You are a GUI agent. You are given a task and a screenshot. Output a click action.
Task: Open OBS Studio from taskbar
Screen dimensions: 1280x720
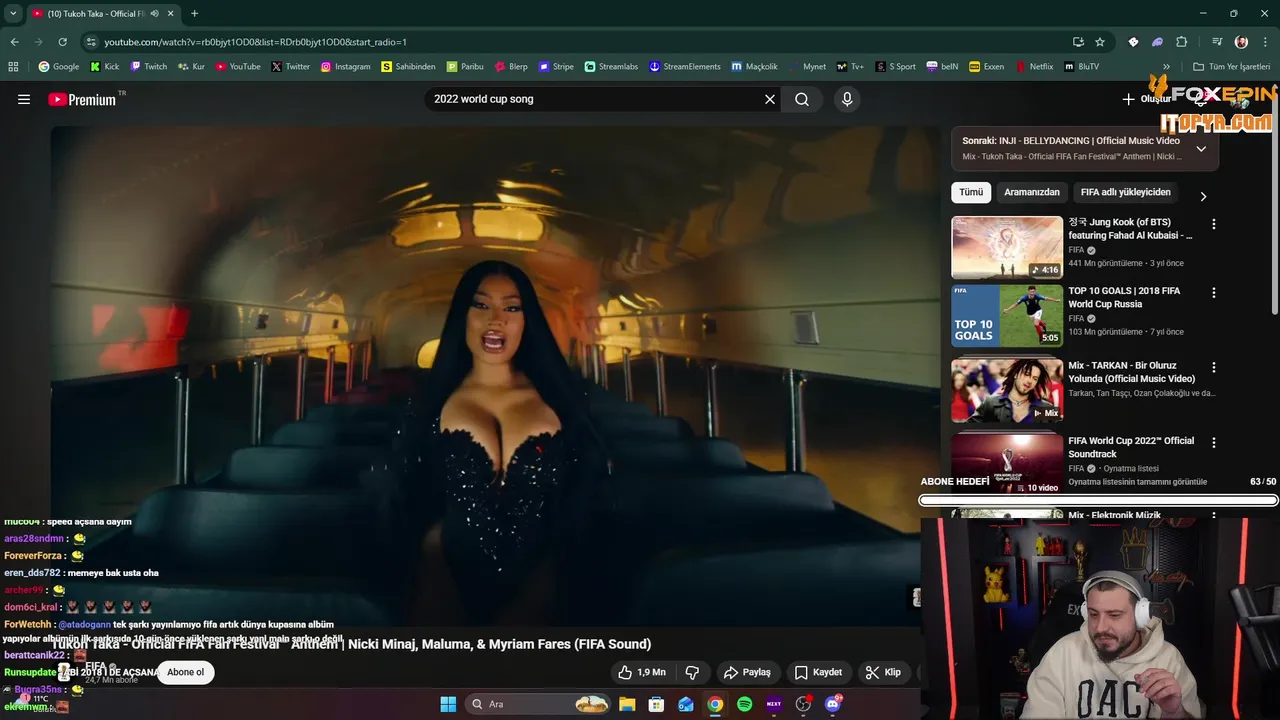803,704
